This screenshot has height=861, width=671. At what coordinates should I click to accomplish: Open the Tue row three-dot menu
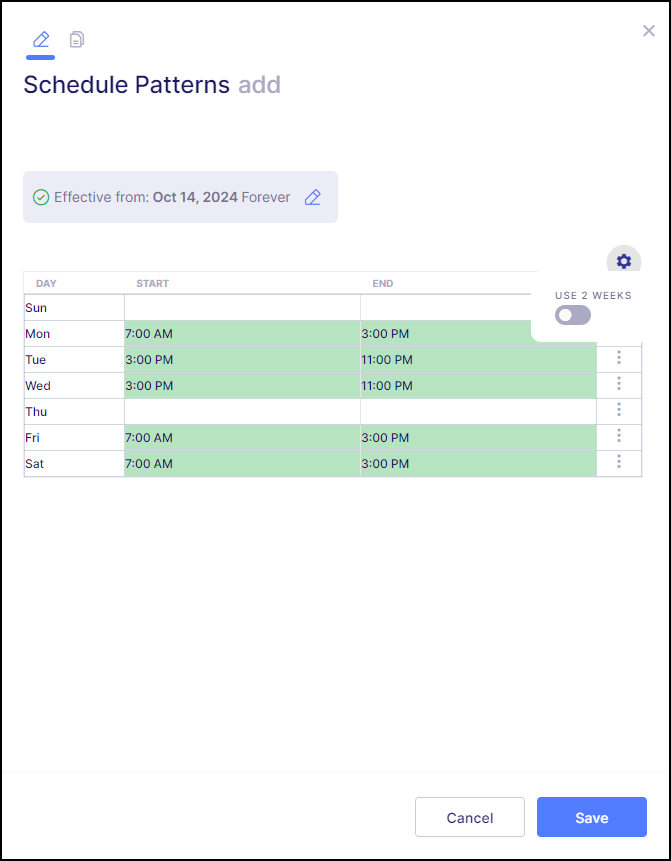tap(619, 359)
